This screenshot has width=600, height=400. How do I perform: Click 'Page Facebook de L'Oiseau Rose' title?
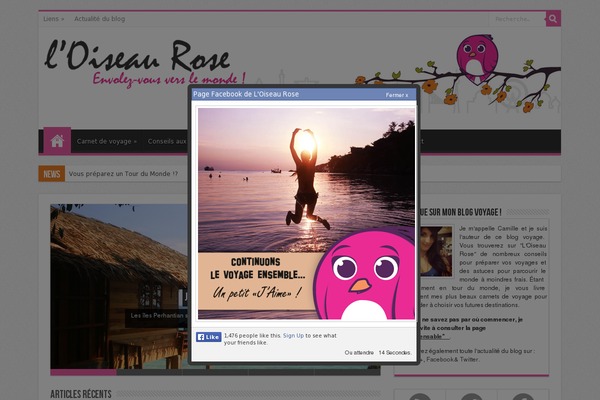point(246,94)
